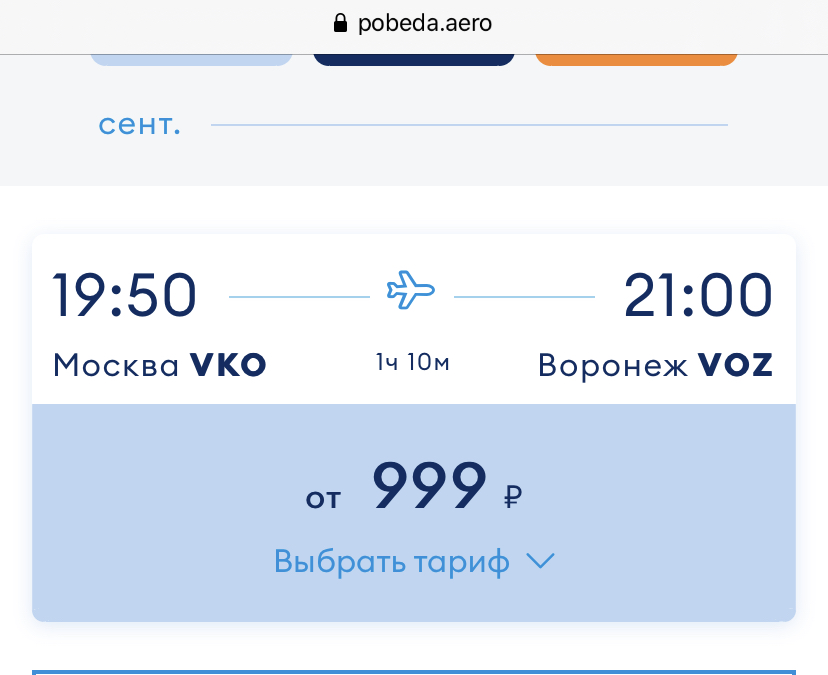This screenshot has width=828, height=675.
Task: Click the padlock icon beside pobeda.aero
Action: 341,23
